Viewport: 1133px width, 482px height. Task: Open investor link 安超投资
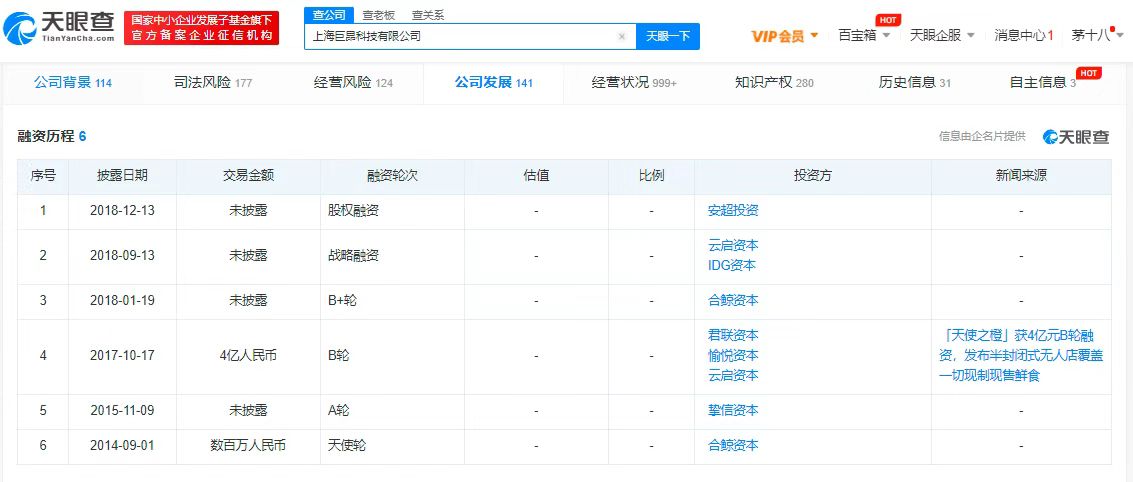733,211
